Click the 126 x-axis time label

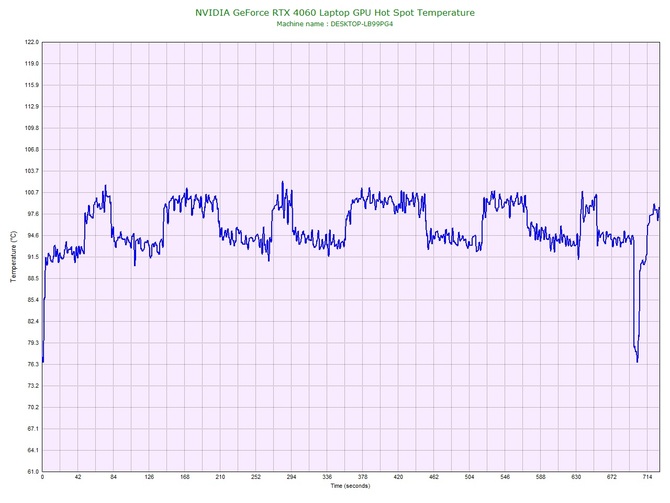[149, 477]
